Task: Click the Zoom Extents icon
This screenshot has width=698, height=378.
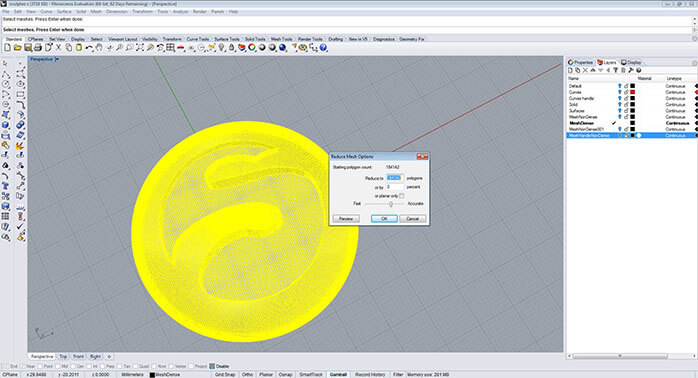Action: (x=140, y=47)
